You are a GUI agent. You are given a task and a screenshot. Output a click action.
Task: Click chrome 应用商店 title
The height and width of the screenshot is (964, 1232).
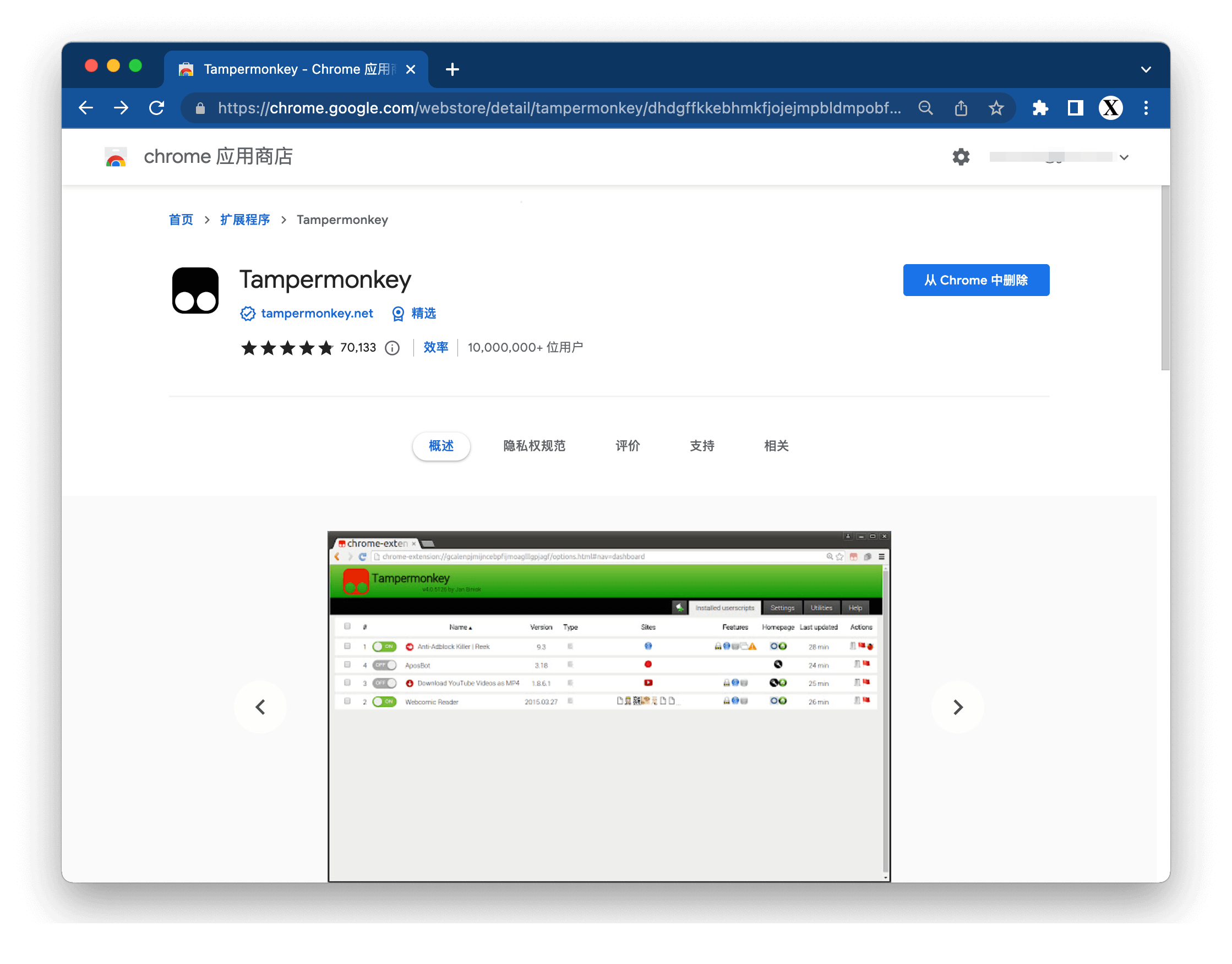pyautogui.click(x=218, y=156)
